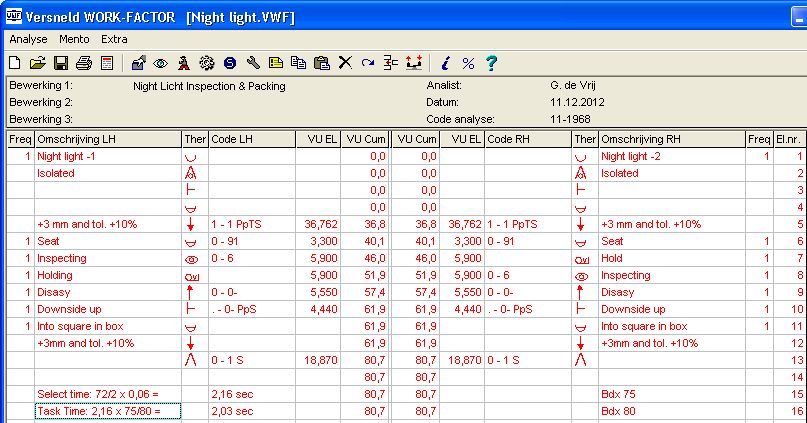The image size is (807, 423).
Task: Click the eye toolbar icon
Action: 161,63
